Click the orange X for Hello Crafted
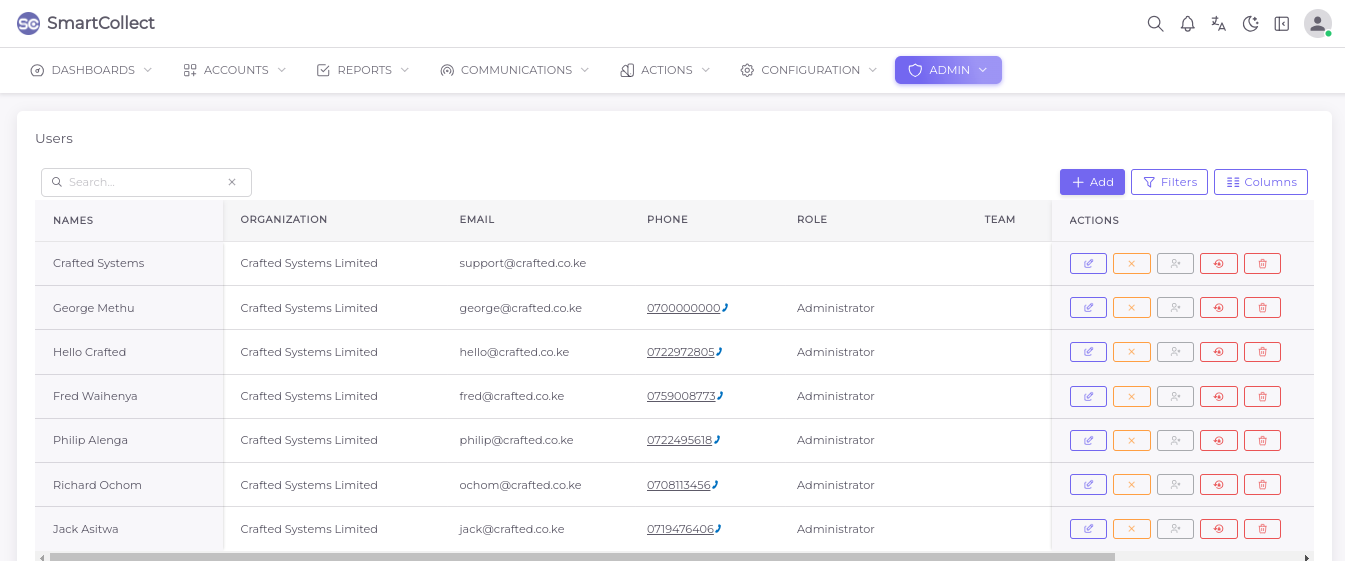Screen dimensions: 1345x561 (x=1131, y=352)
